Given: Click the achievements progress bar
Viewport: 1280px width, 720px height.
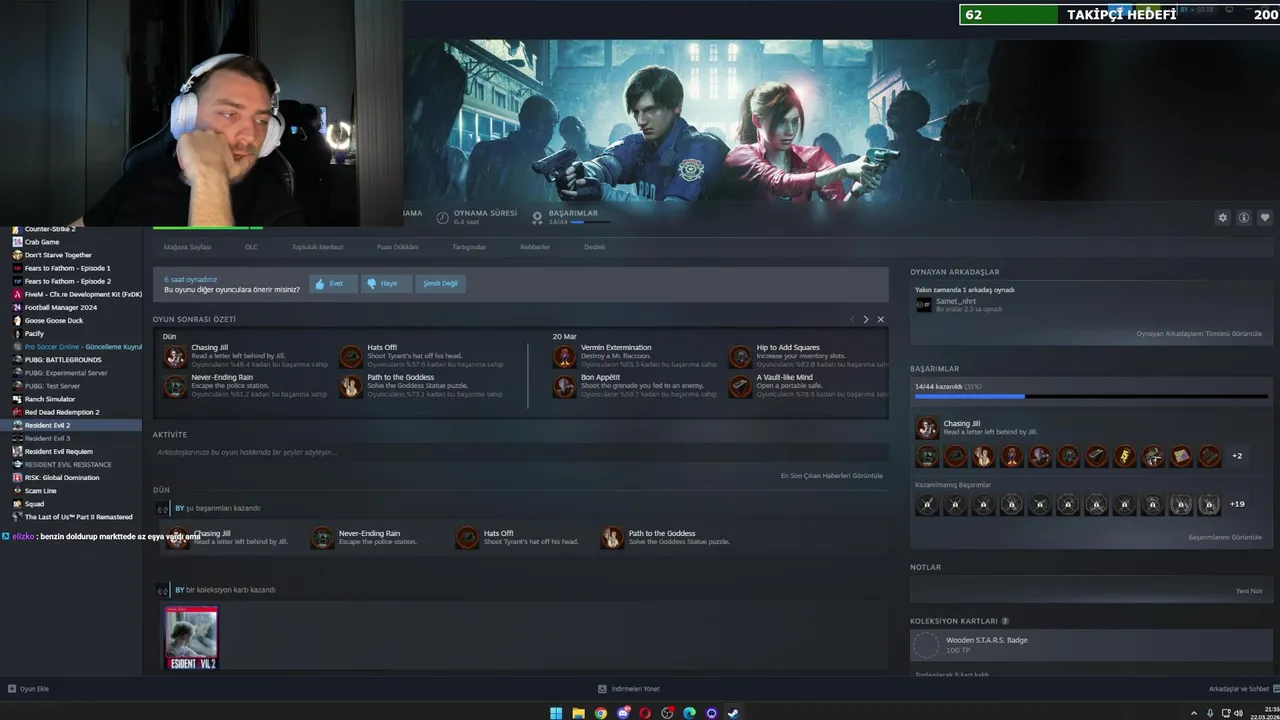Looking at the screenshot, I should pos(1090,396).
